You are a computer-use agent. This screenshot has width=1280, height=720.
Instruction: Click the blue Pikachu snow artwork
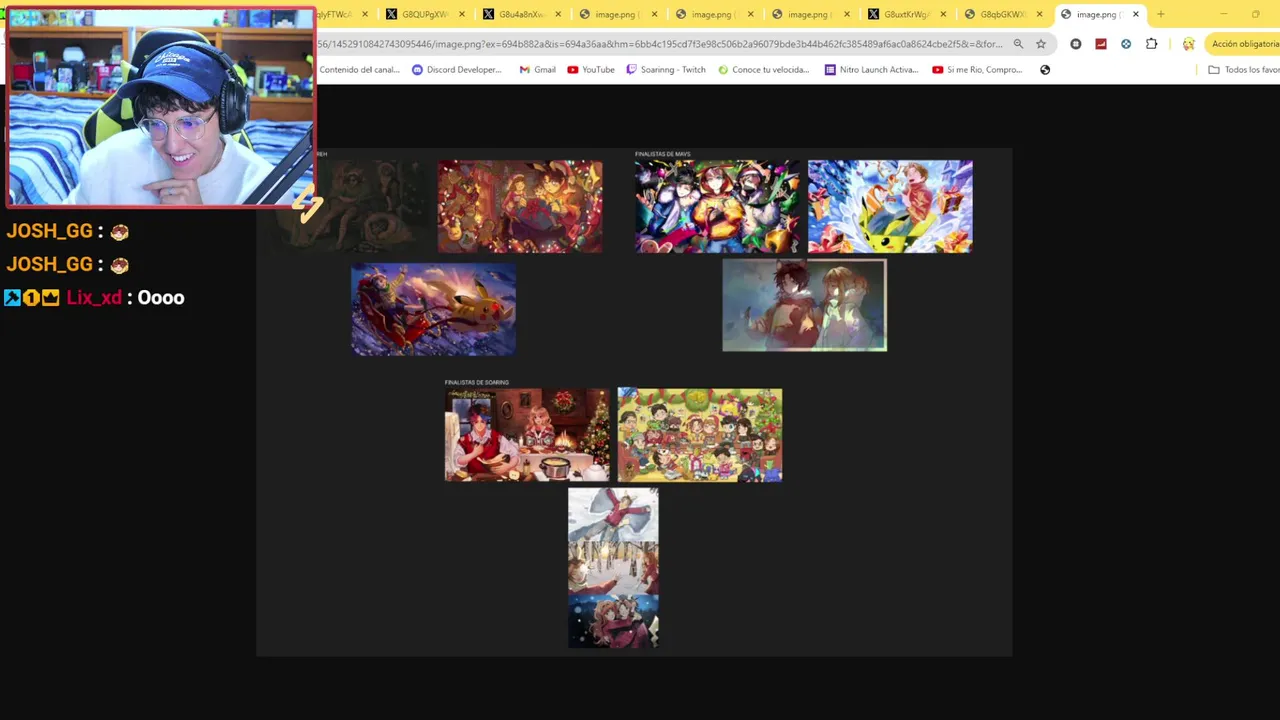tap(890, 206)
